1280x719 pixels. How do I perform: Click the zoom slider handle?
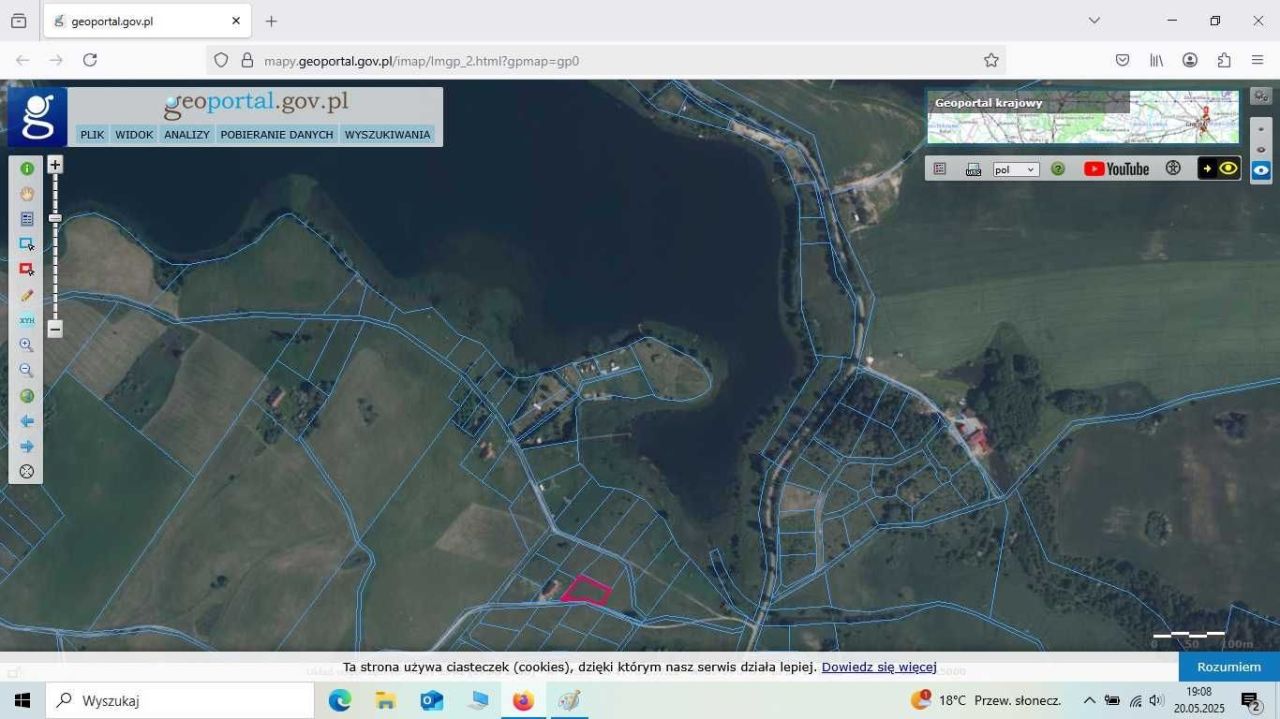coord(55,218)
